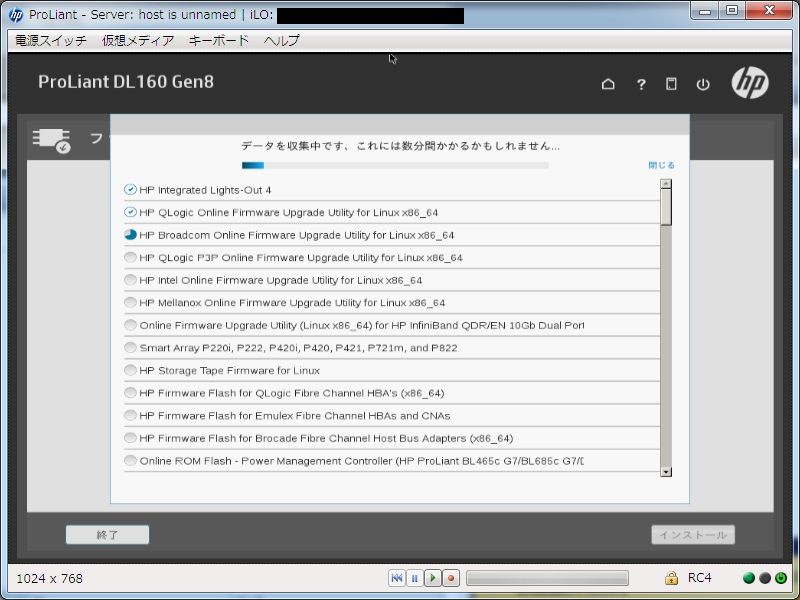Image resolution: width=800 pixels, height=600 pixels.
Task: Click the firmware update icon on left
Action: coord(52,140)
